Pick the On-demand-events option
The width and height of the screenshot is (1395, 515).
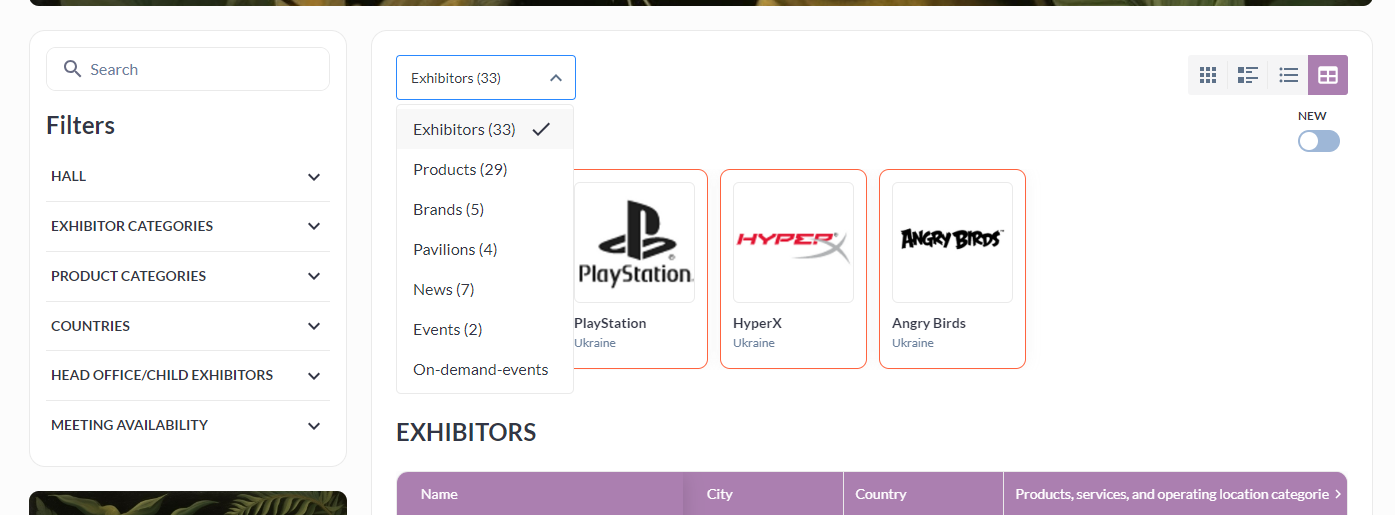[x=480, y=370]
